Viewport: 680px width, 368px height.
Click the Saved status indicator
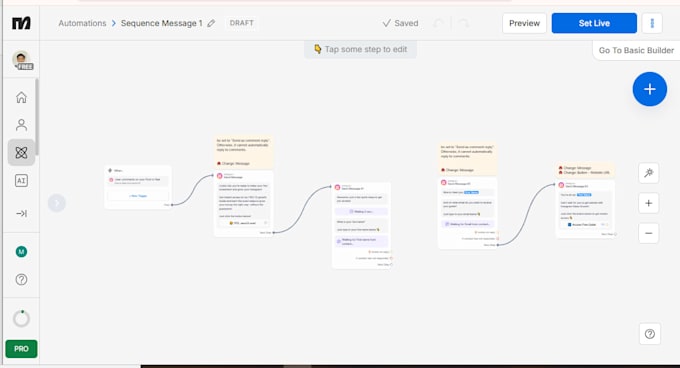coord(400,23)
